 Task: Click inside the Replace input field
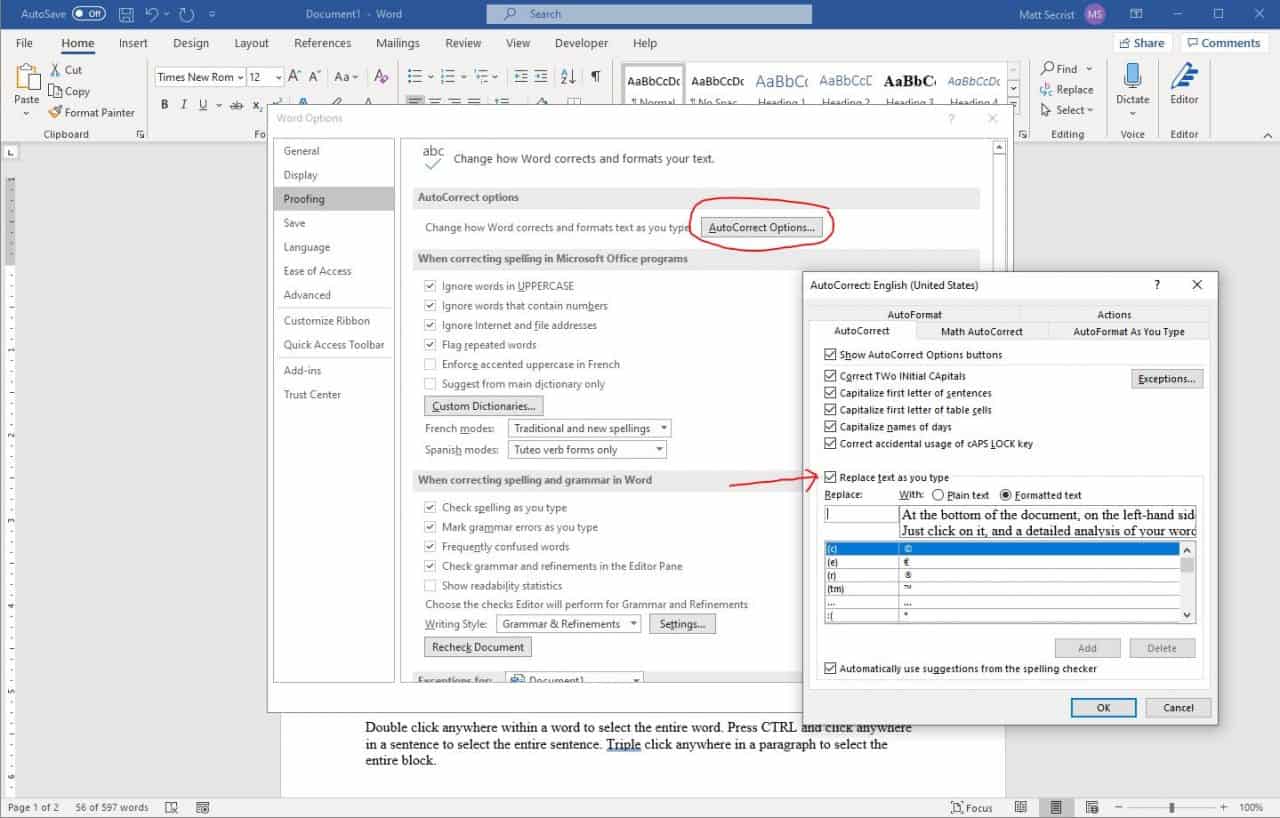click(860, 513)
